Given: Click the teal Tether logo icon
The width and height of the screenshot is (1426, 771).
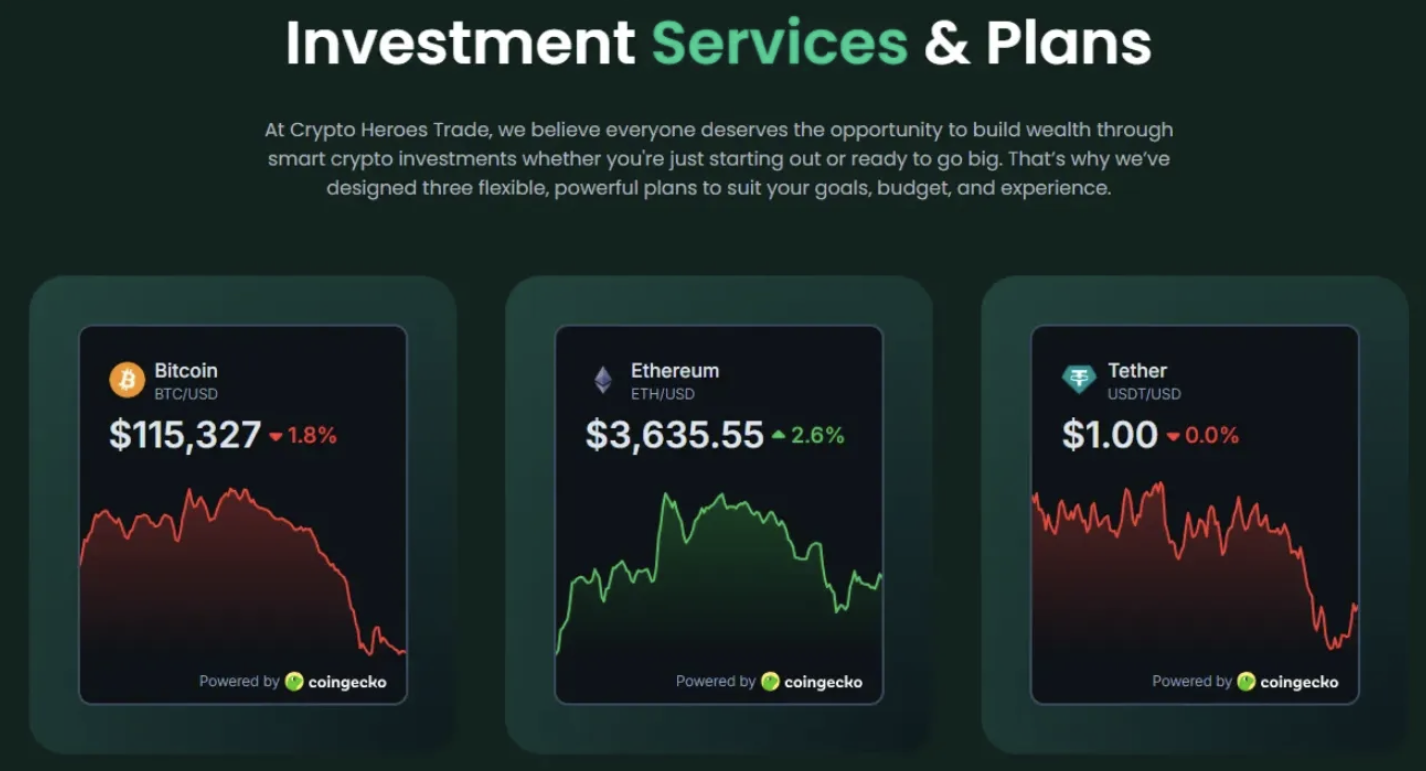Looking at the screenshot, I should point(1079,380).
